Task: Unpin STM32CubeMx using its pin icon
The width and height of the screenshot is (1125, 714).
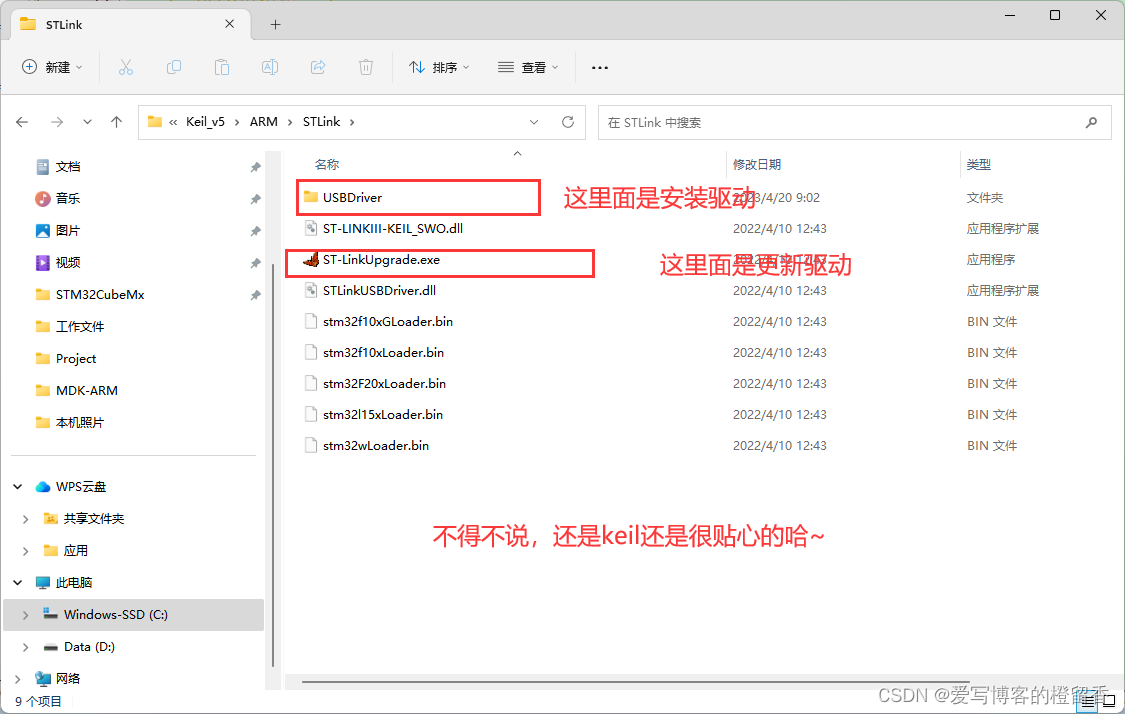Action: pyautogui.click(x=255, y=295)
